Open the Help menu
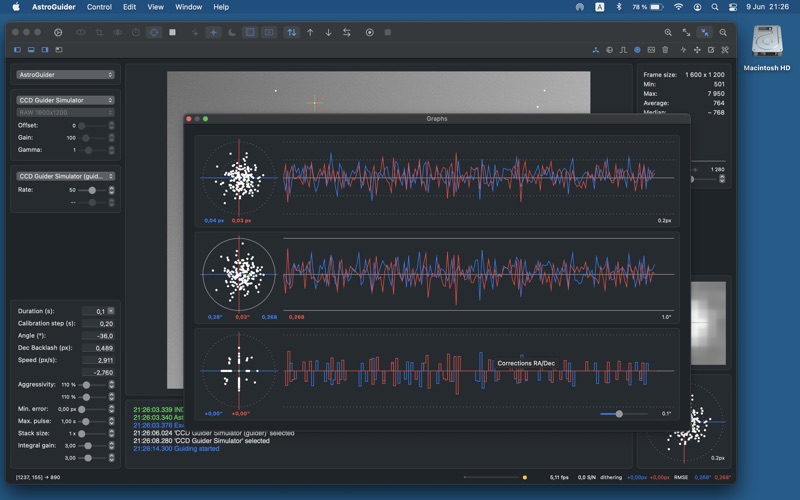Image resolution: width=800 pixels, height=500 pixels. tap(221, 7)
